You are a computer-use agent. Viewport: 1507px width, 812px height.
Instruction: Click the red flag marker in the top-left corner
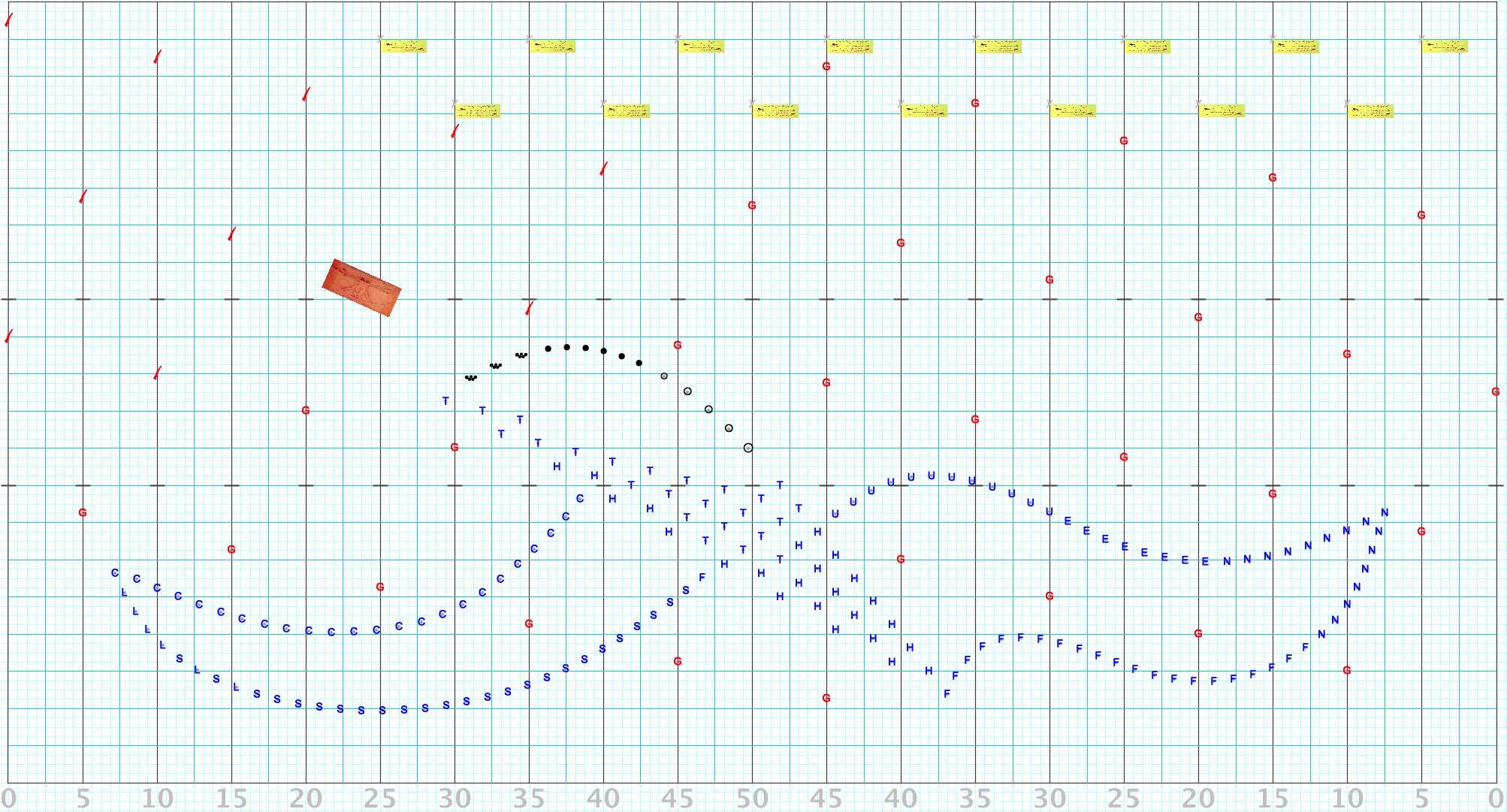pyautogui.click(x=9, y=20)
